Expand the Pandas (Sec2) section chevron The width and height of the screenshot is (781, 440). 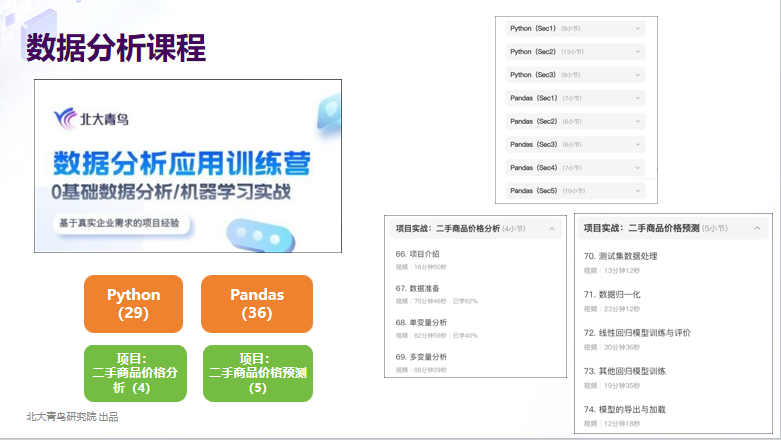(x=638, y=122)
